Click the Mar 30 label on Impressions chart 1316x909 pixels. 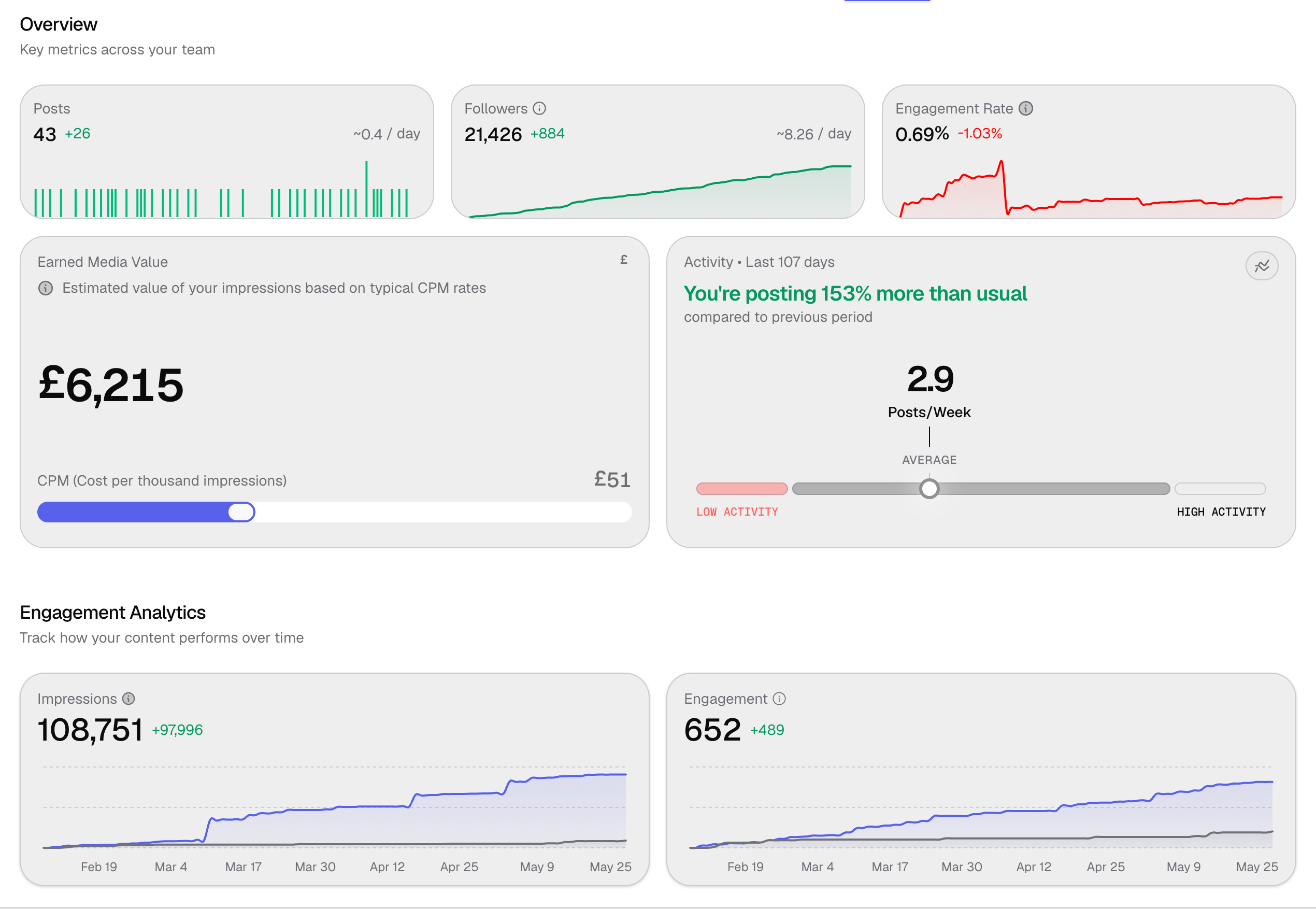click(x=315, y=867)
